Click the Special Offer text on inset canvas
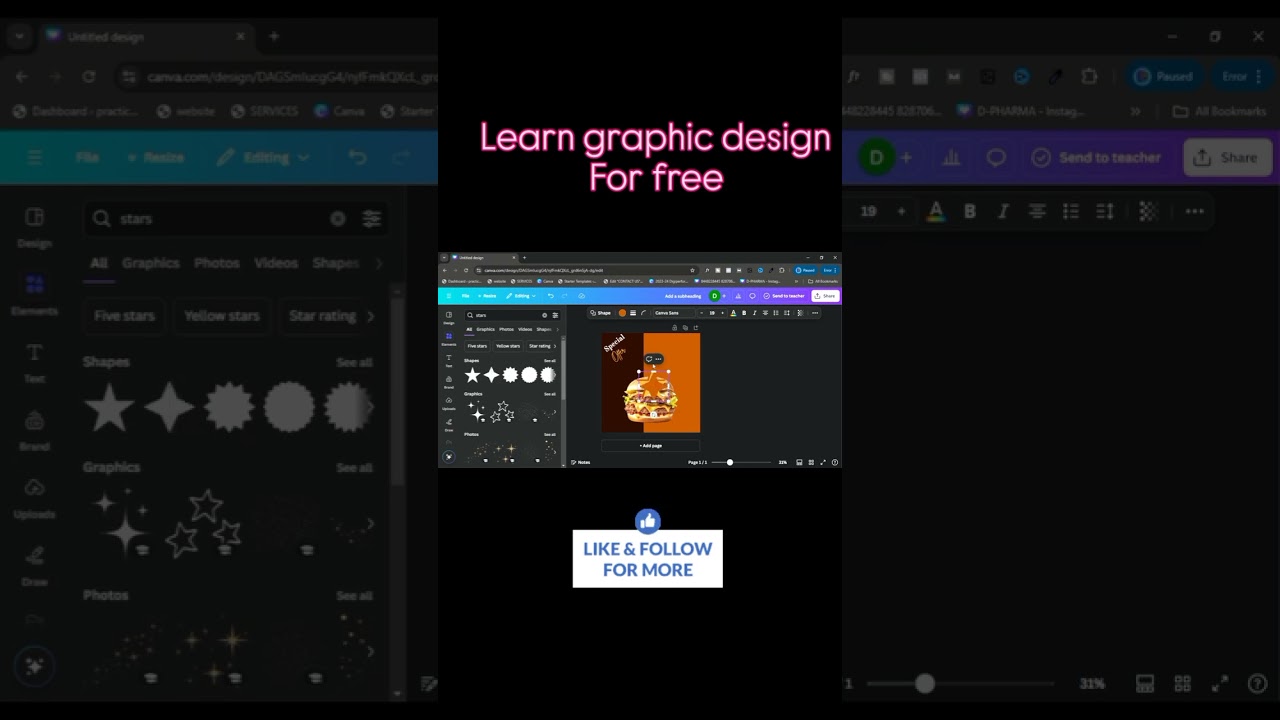 [x=615, y=347]
